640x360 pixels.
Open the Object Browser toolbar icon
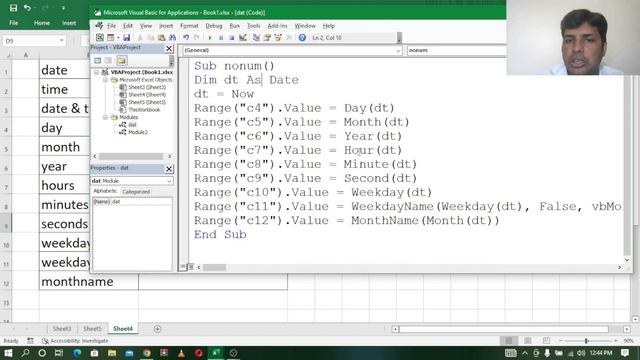coord(278,38)
